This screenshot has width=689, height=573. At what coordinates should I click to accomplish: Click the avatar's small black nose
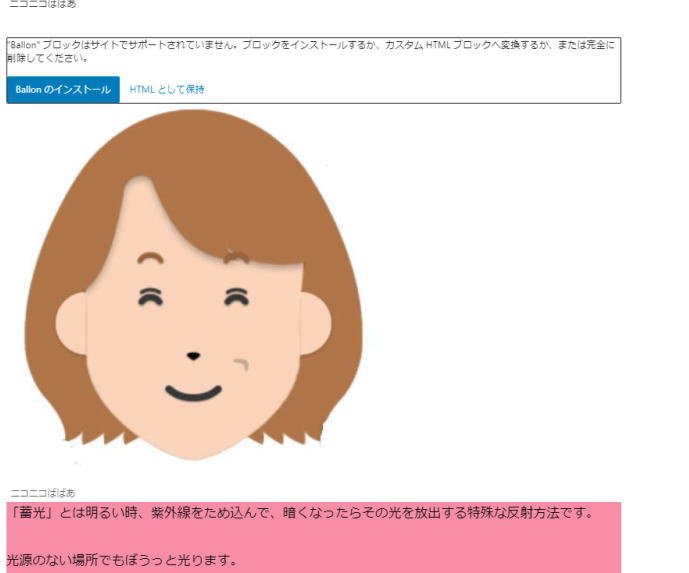click(x=193, y=356)
